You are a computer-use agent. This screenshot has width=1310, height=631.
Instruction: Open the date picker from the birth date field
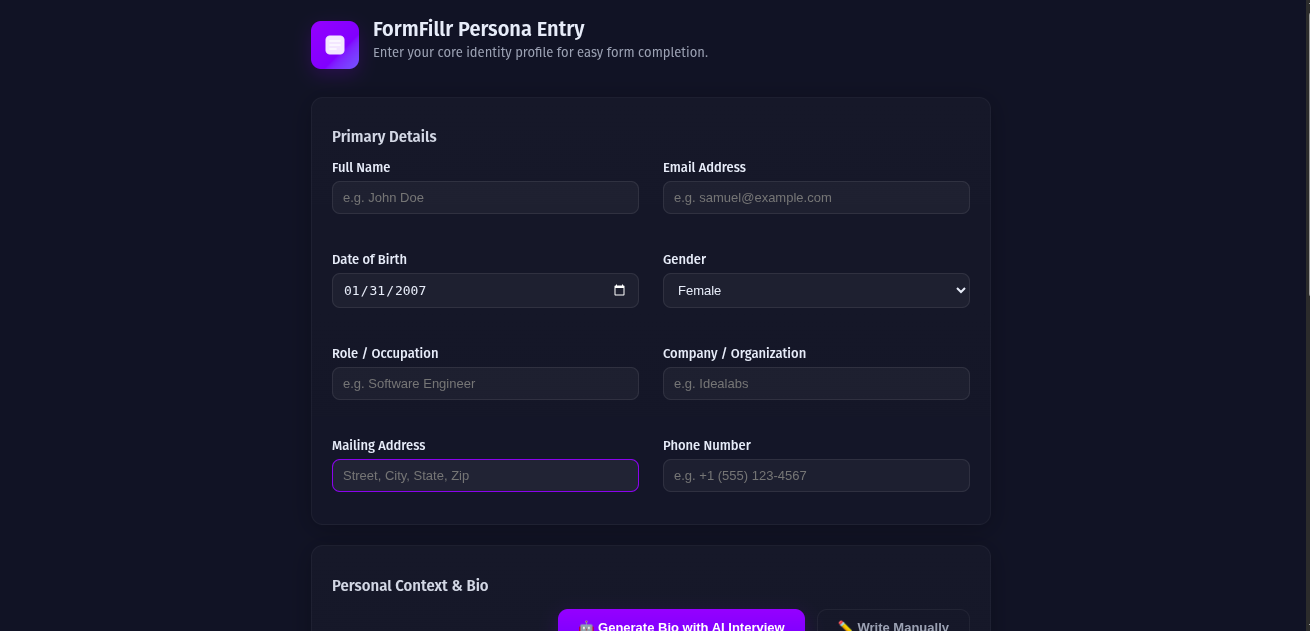(620, 290)
